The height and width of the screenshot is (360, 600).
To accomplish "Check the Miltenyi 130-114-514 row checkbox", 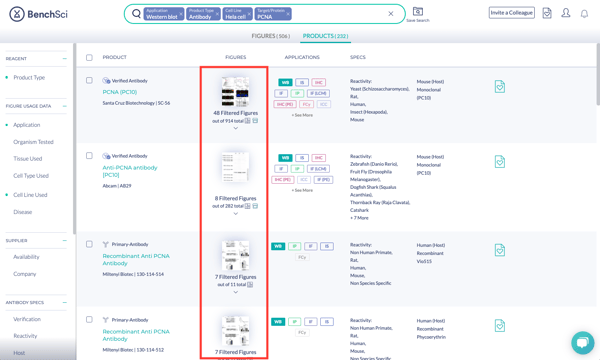I will pos(89,244).
